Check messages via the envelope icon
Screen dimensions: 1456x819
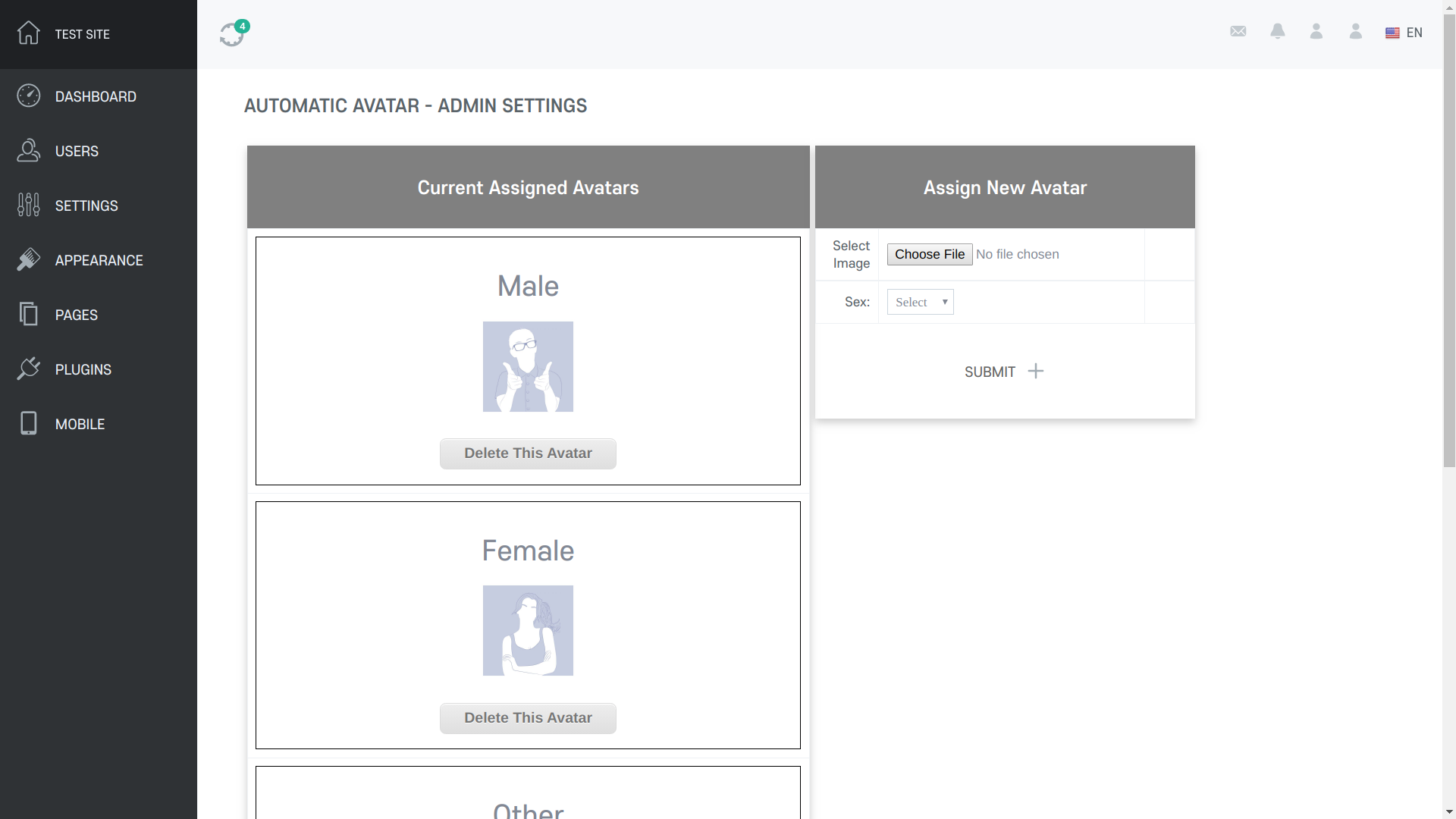(1238, 32)
